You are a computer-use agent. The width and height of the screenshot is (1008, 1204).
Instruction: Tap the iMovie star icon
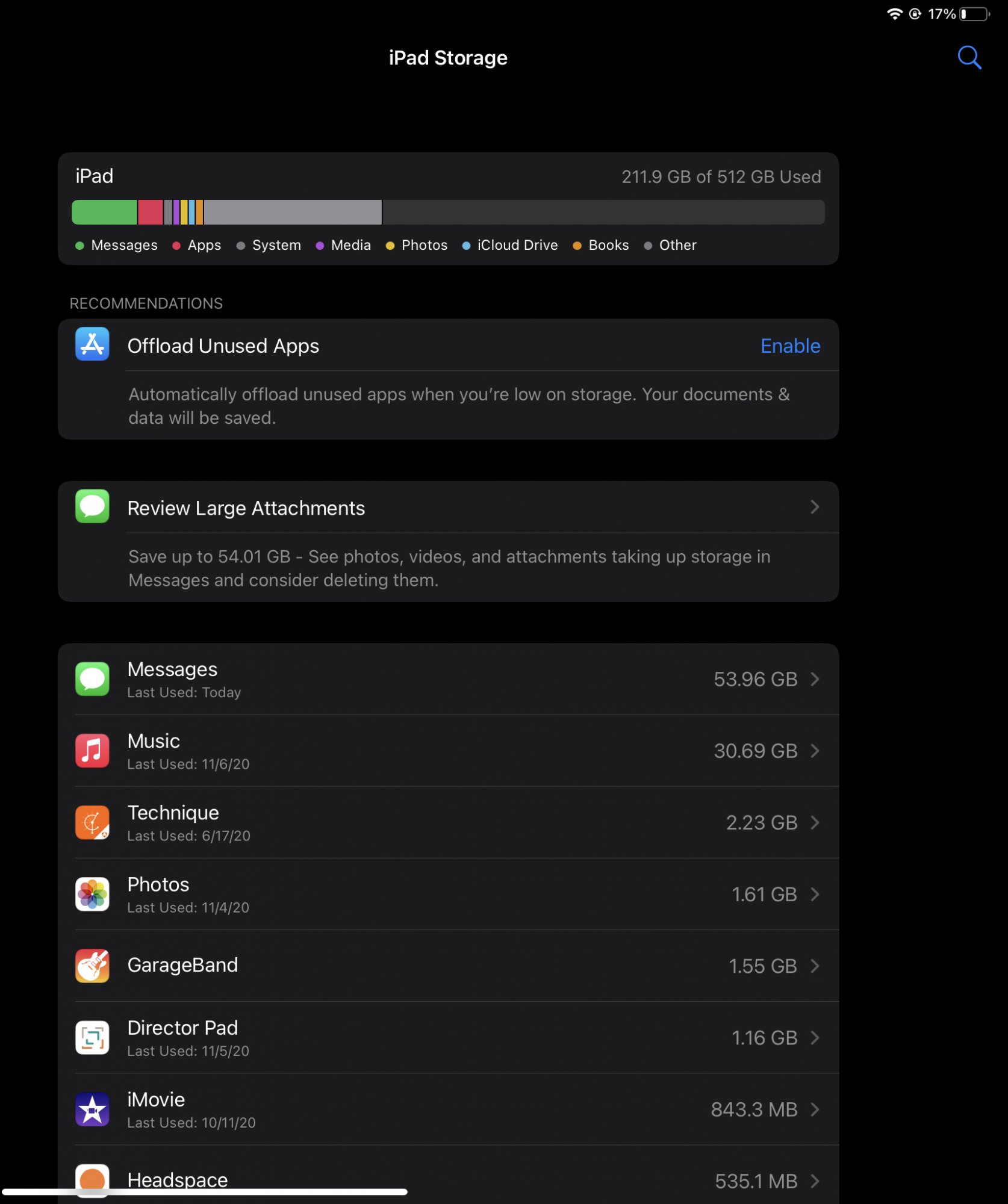pos(92,1109)
